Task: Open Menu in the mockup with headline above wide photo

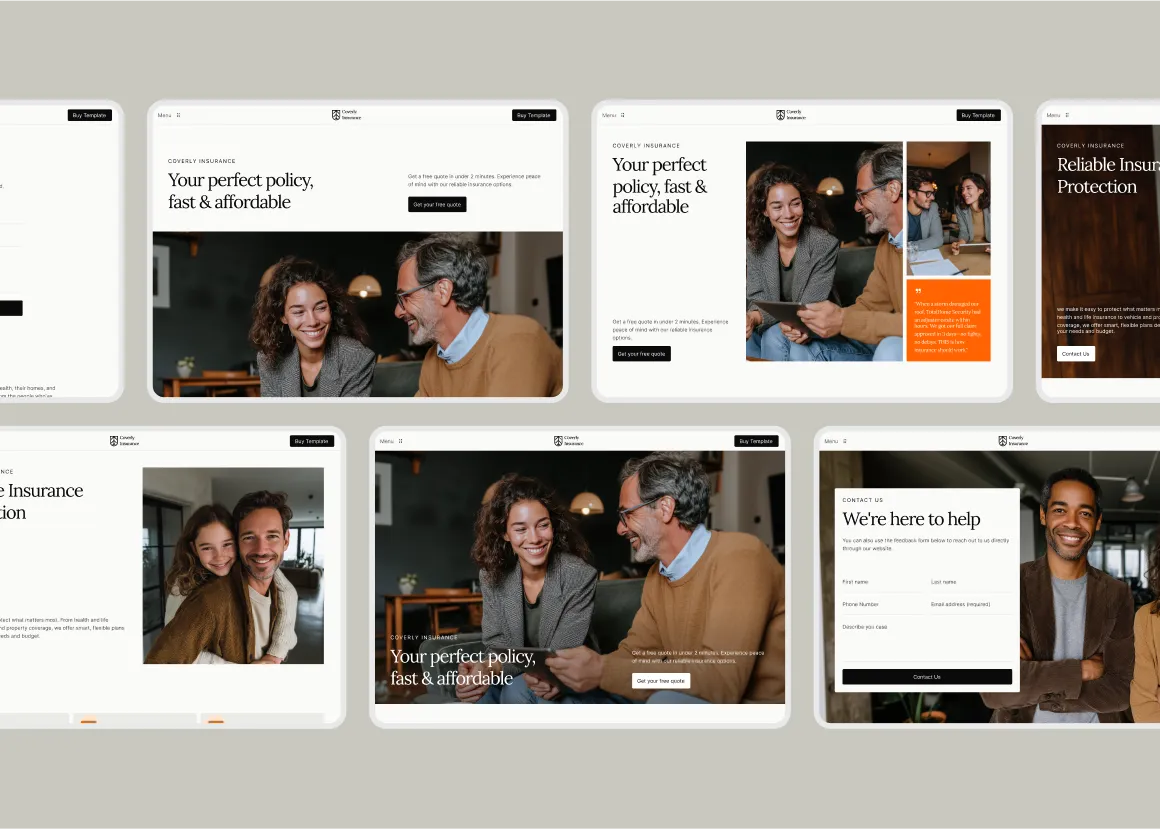Action: click(164, 115)
